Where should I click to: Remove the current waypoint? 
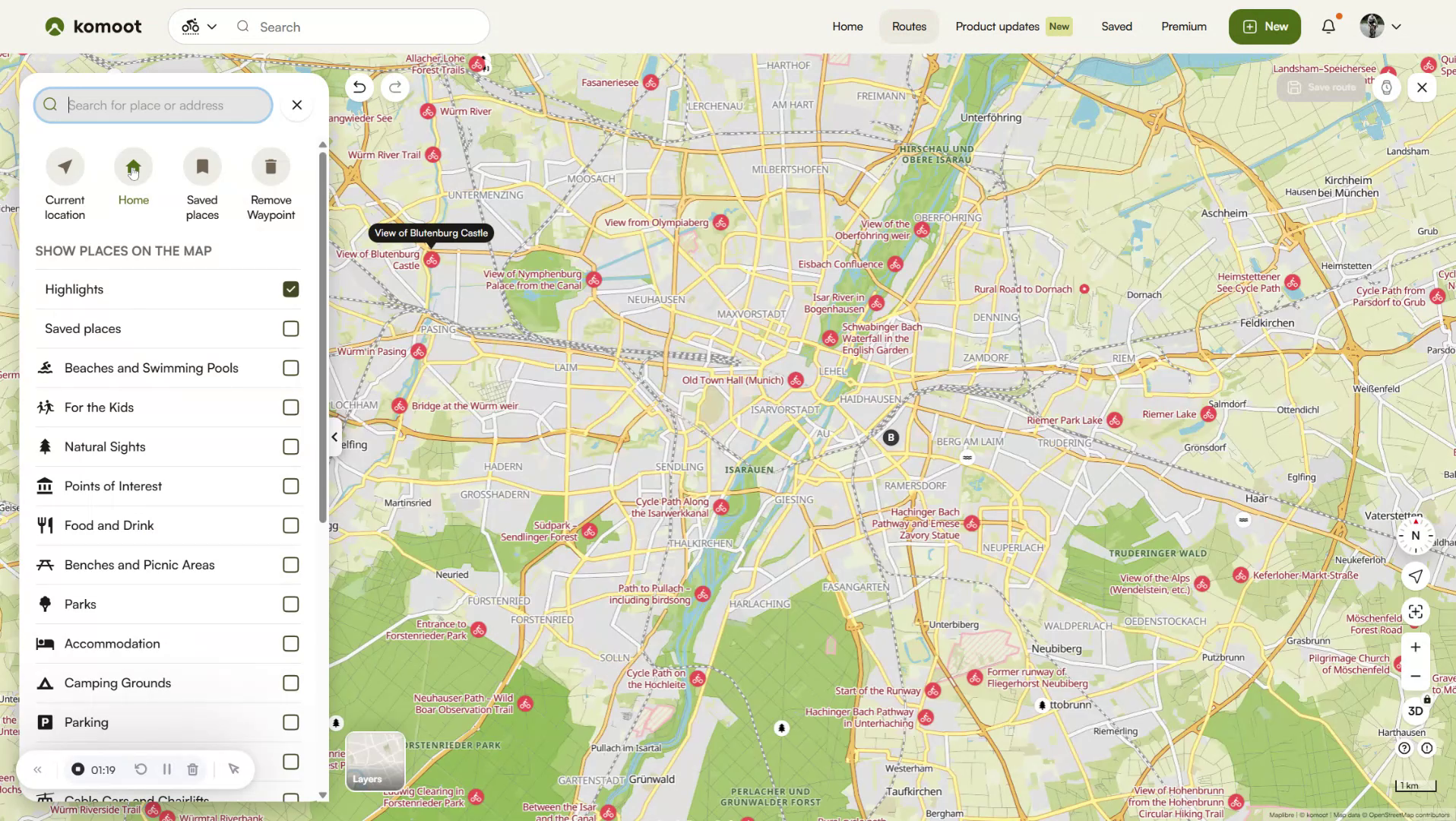point(271,166)
